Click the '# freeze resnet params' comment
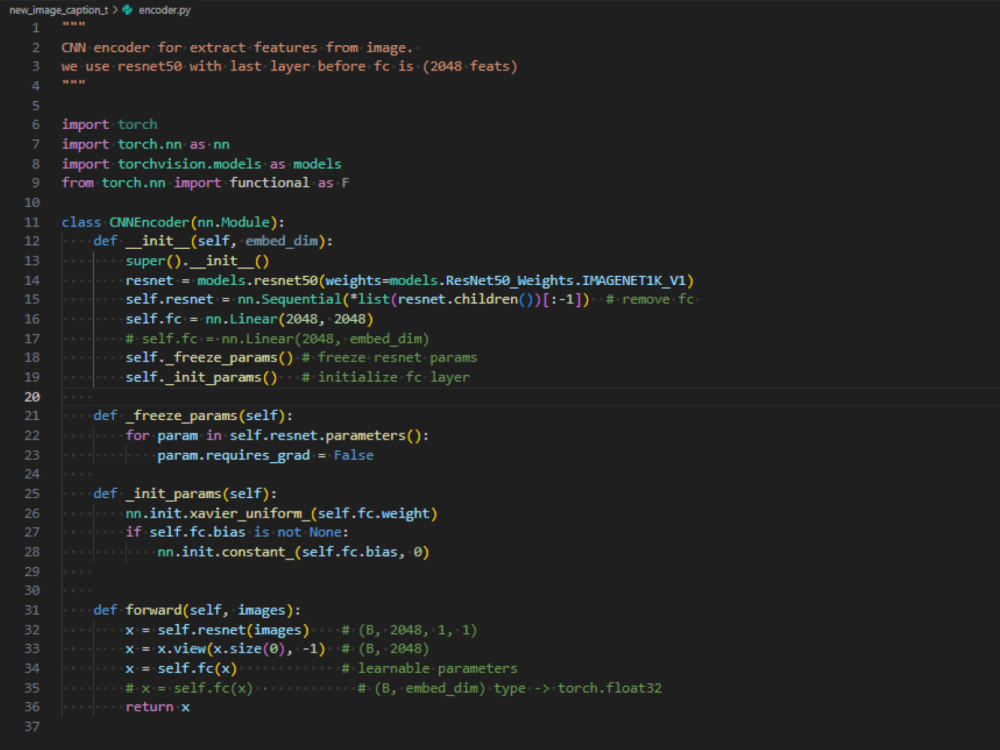Screen dimensions: 1000x750 389,358
